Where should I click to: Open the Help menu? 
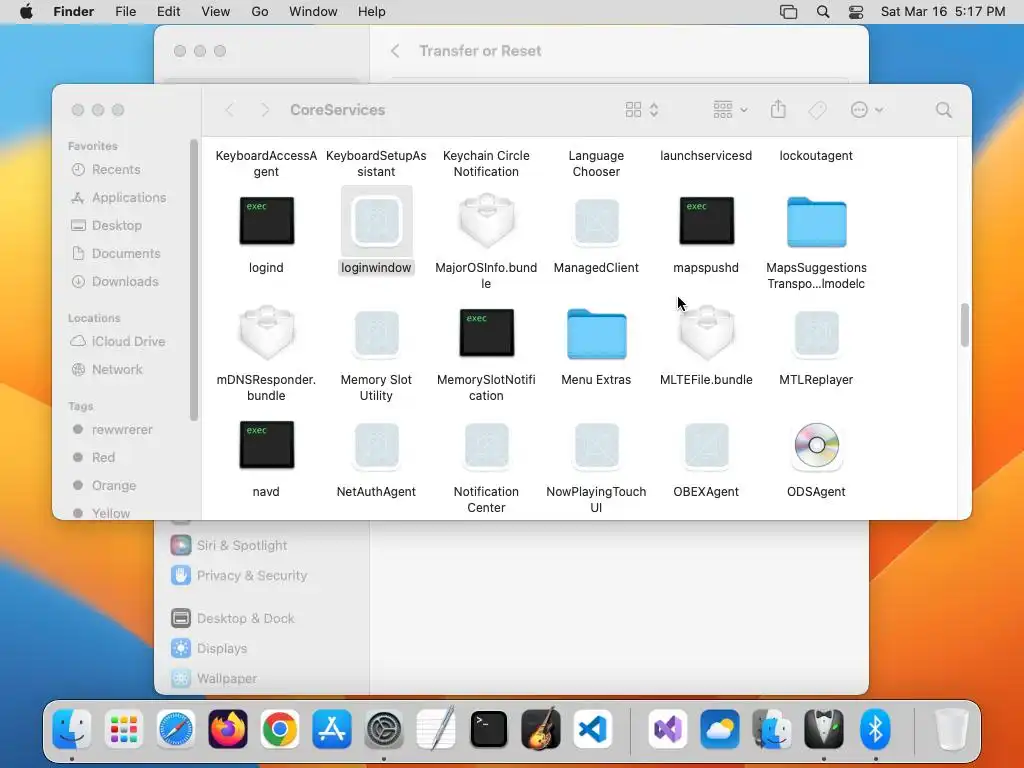pos(372,12)
